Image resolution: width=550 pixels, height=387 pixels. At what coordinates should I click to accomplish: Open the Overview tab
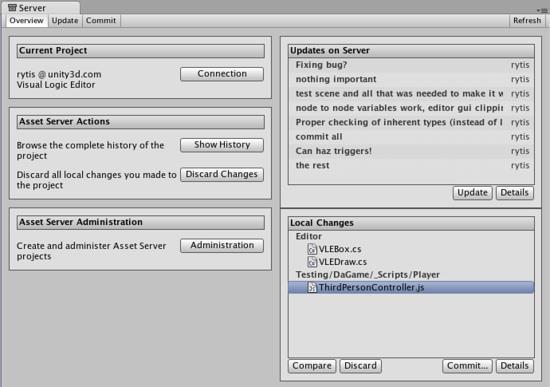[27, 21]
